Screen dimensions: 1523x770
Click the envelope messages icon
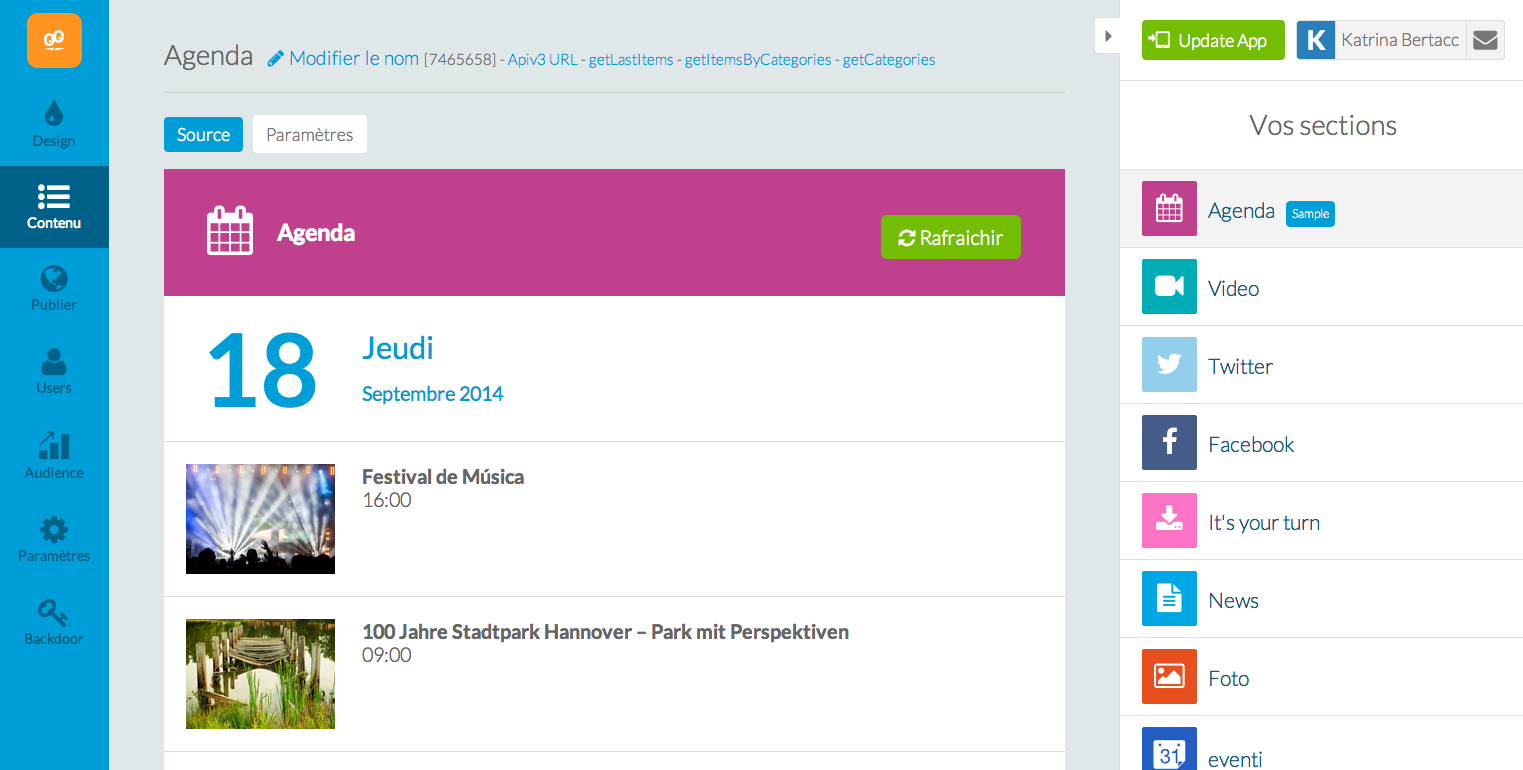(1485, 41)
